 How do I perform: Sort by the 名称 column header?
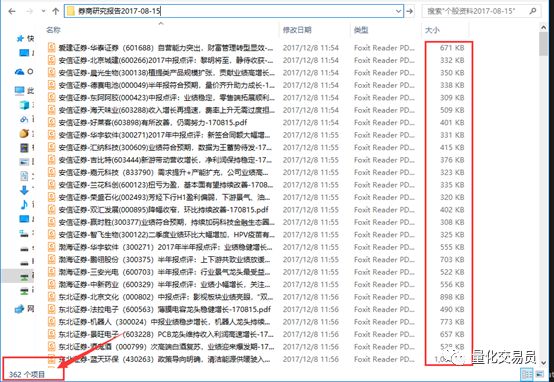point(53,30)
